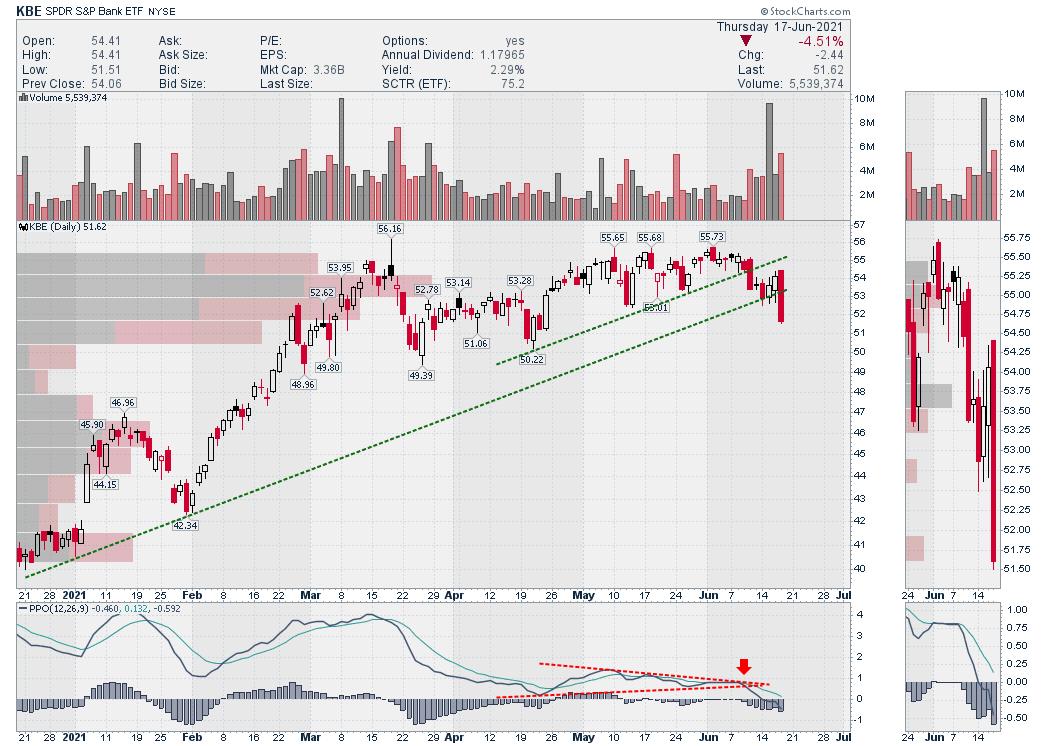Image resolution: width=1050 pixels, height=746 pixels.
Task: Select the KBE ticker symbol heading
Action: [29, 11]
